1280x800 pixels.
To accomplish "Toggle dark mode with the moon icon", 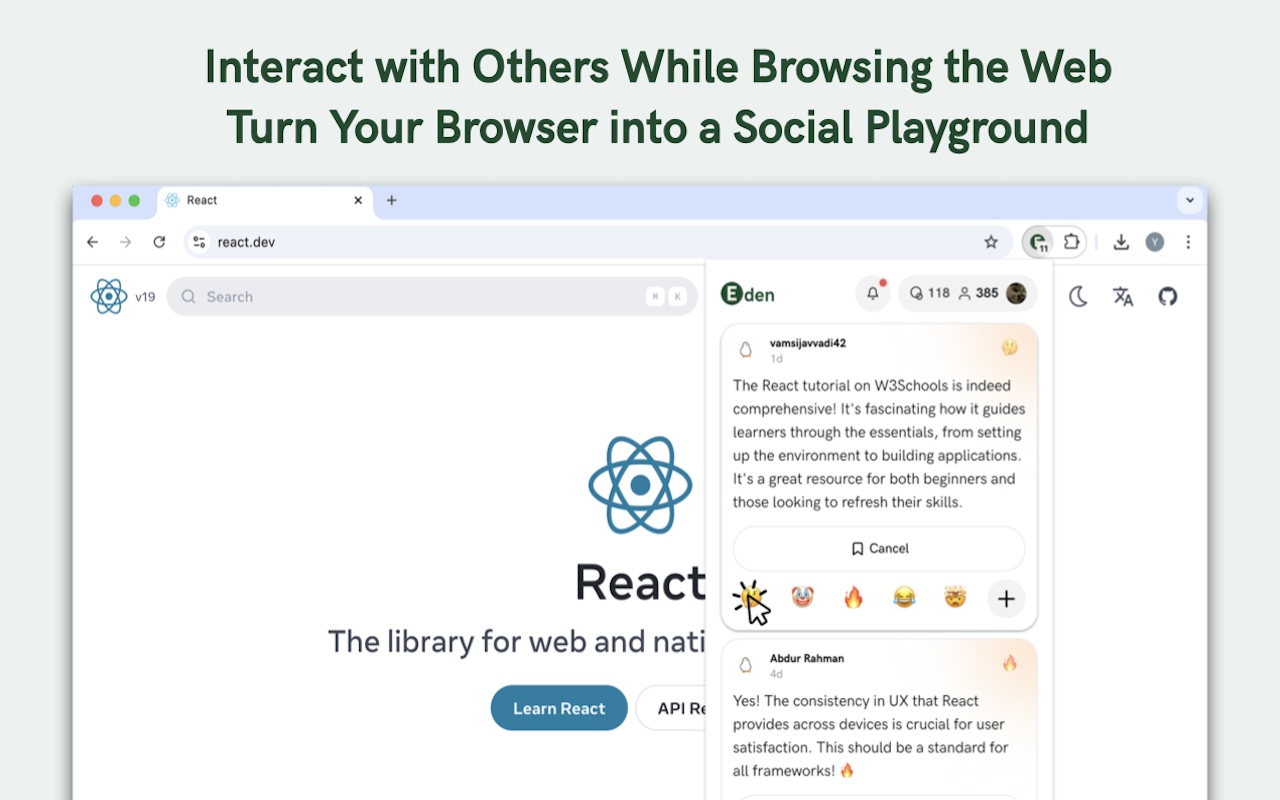I will point(1077,296).
